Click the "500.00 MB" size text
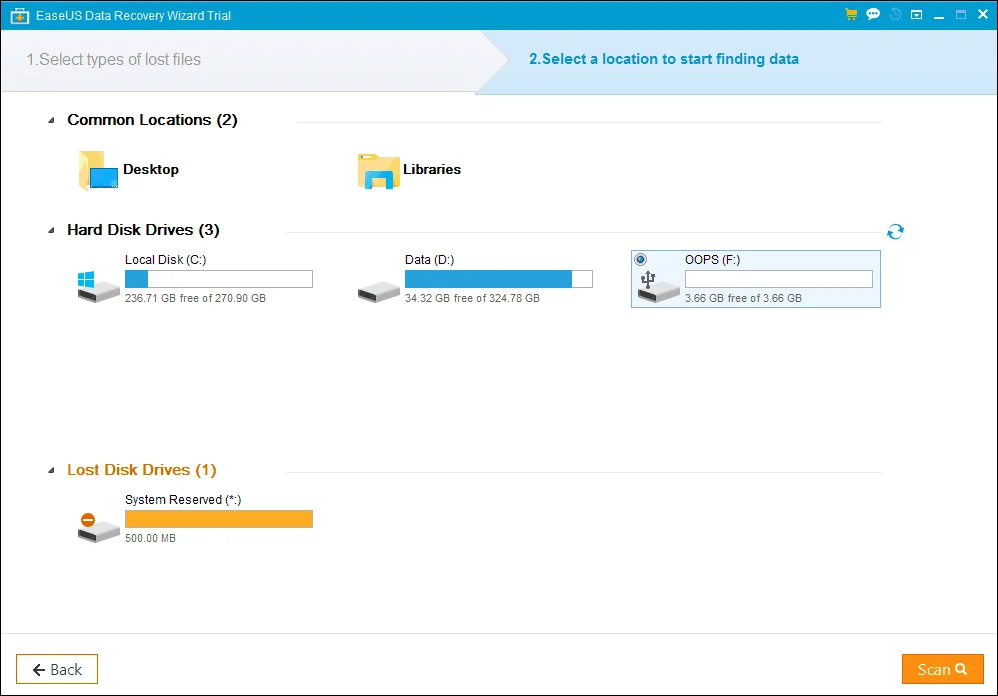The height and width of the screenshot is (696, 998). click(x=150, y=538)
